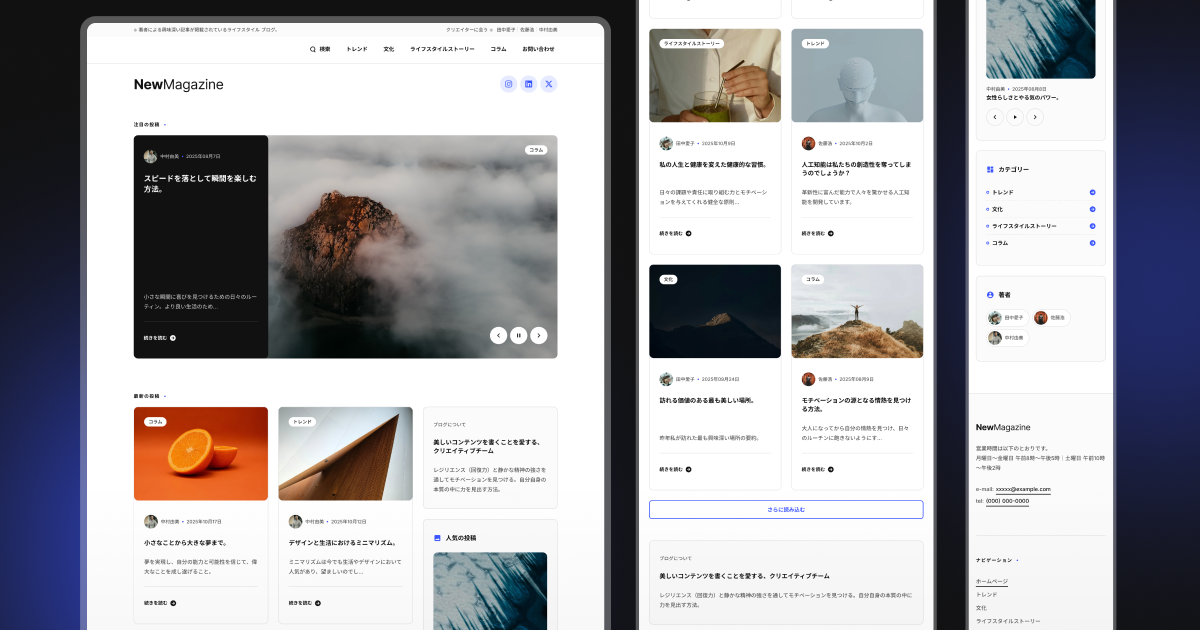Image resolution: width=1200 pixels, height=630 pixels.
Task: Play the sidebar posts carousel
Action: (1014, 116)
